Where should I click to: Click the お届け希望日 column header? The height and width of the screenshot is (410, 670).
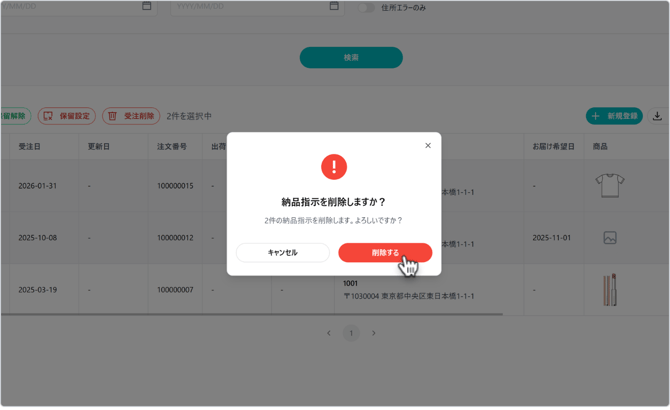pyautogui.click(x=553, y=147)
